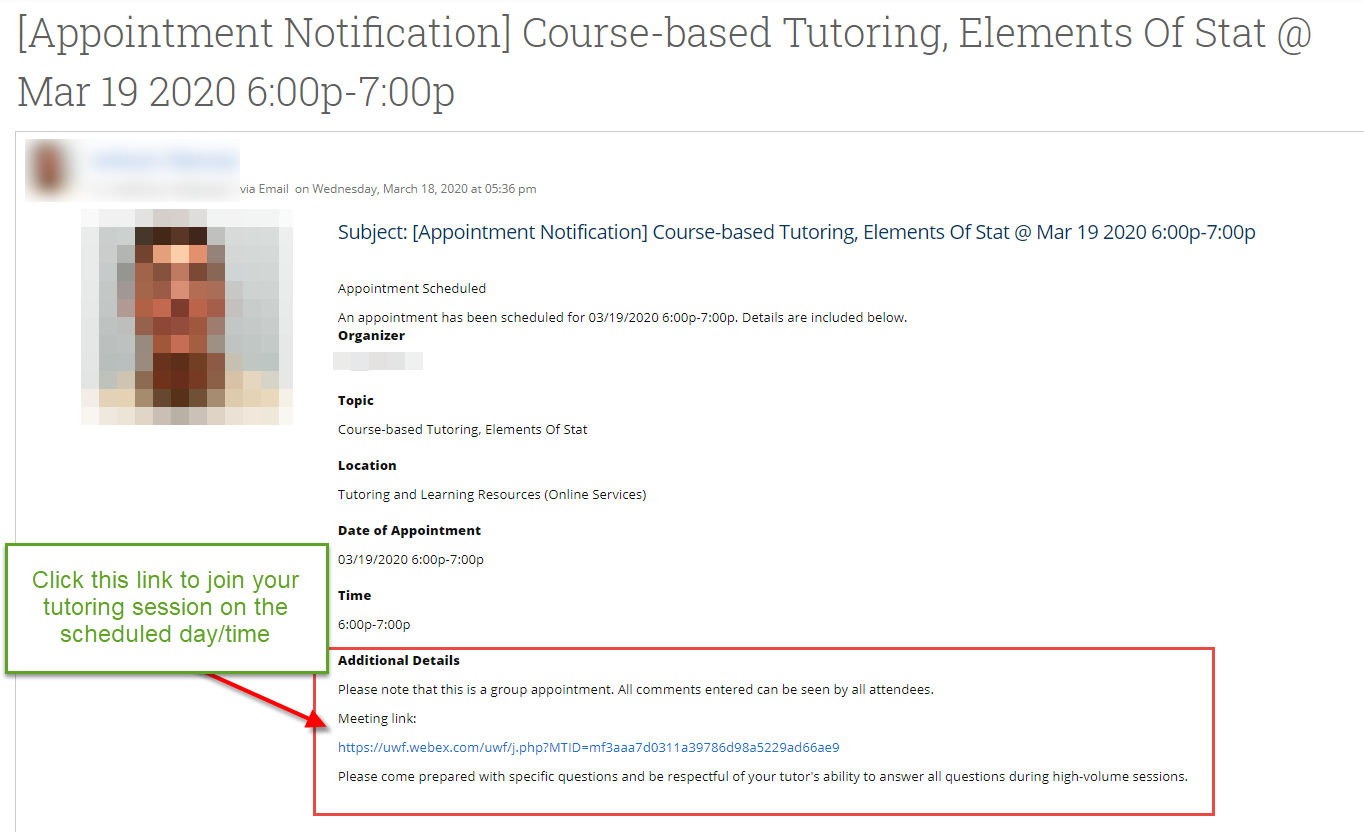The height and width of the screenshot is (832, 1364).
Task: Click the large pixelated profile photo
Action: click(187, 316)
